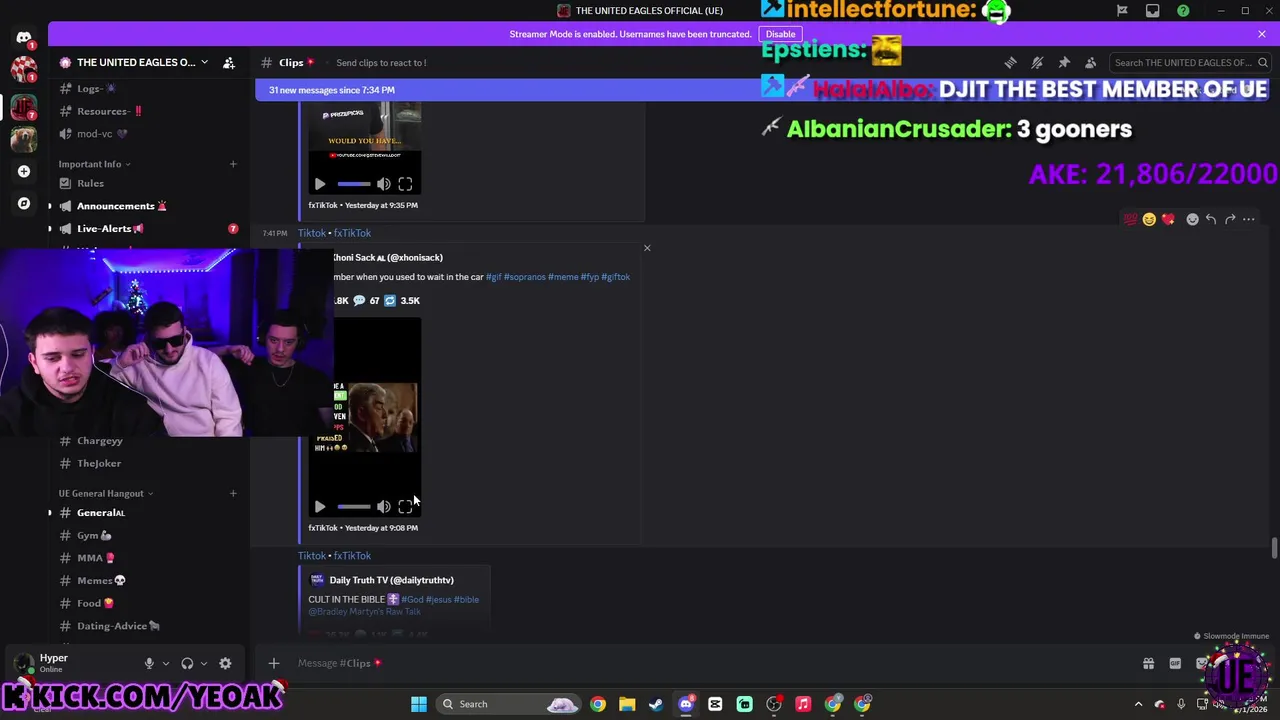This screenshot has width=1280, height=720.
Task: React with the laughing emoji on hovered message
Action: click(x=1149, y=219)
